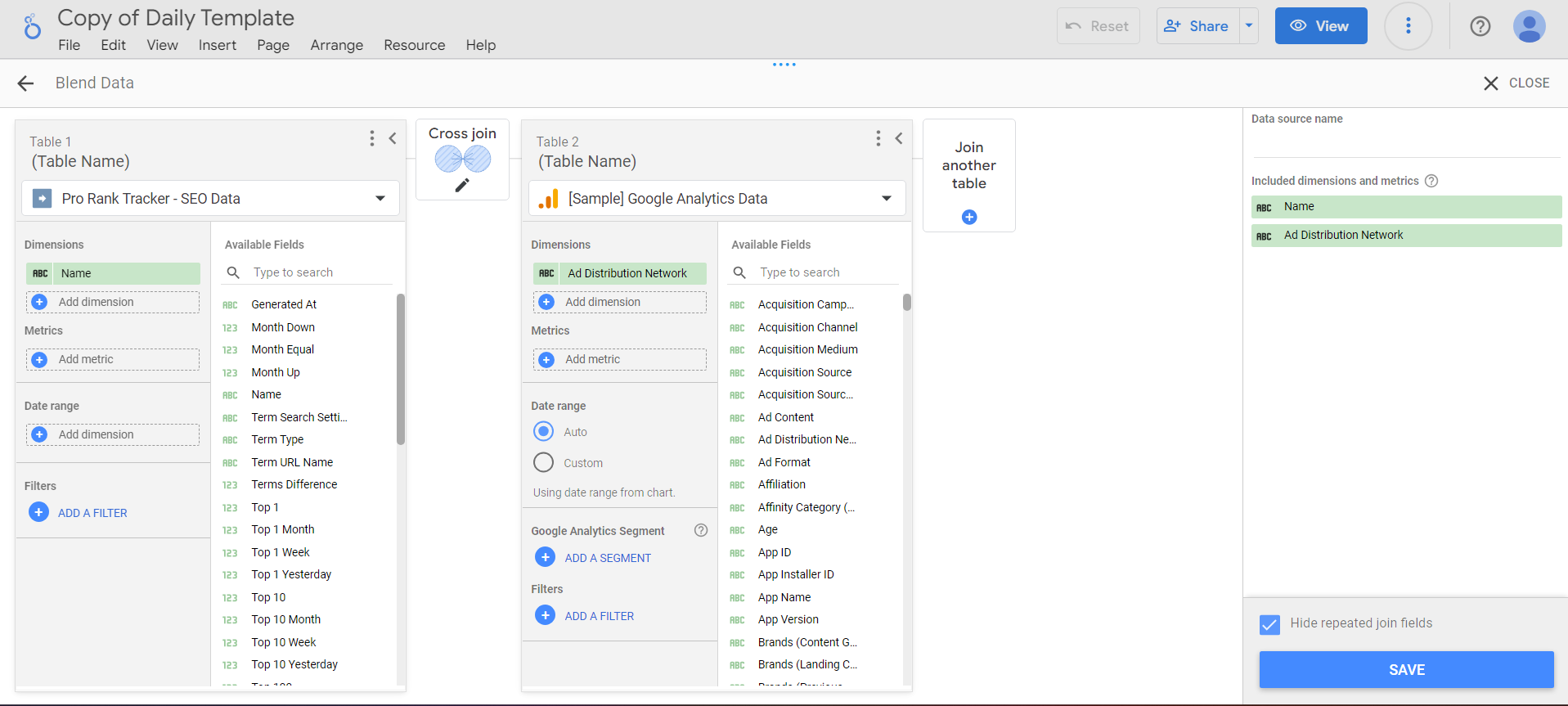The height and width of the screenshot is (706, 1568).
Task: Click the Looker Studio logo icon
Action: coord(32,27)
